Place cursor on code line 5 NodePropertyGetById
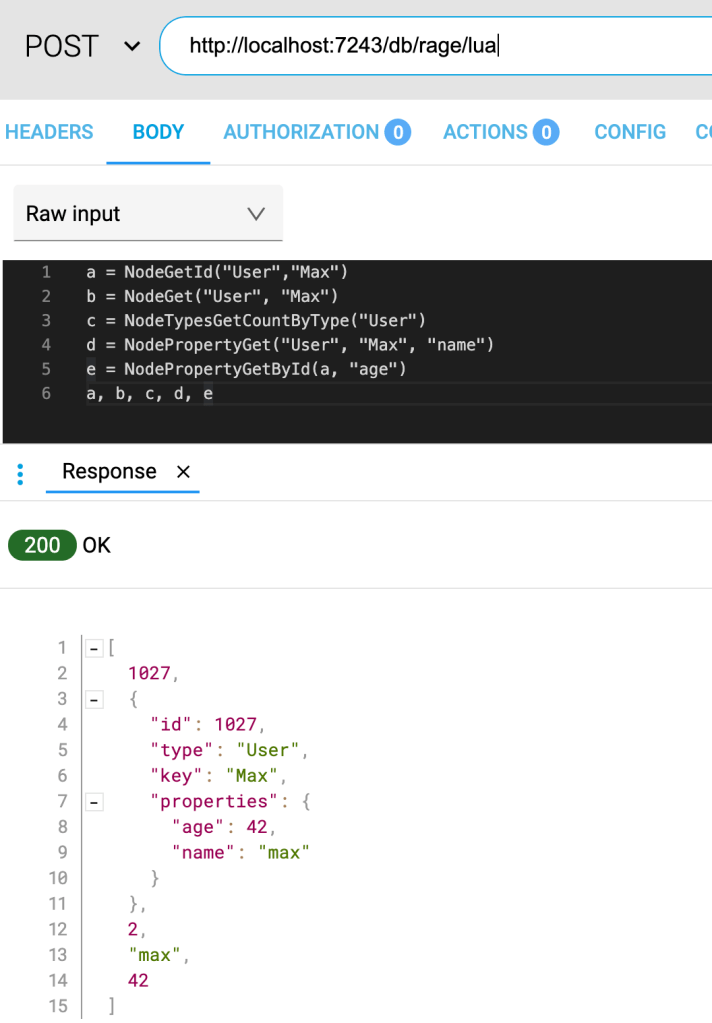This screenshot has width=712, height=1023. (x=250, y=369)
